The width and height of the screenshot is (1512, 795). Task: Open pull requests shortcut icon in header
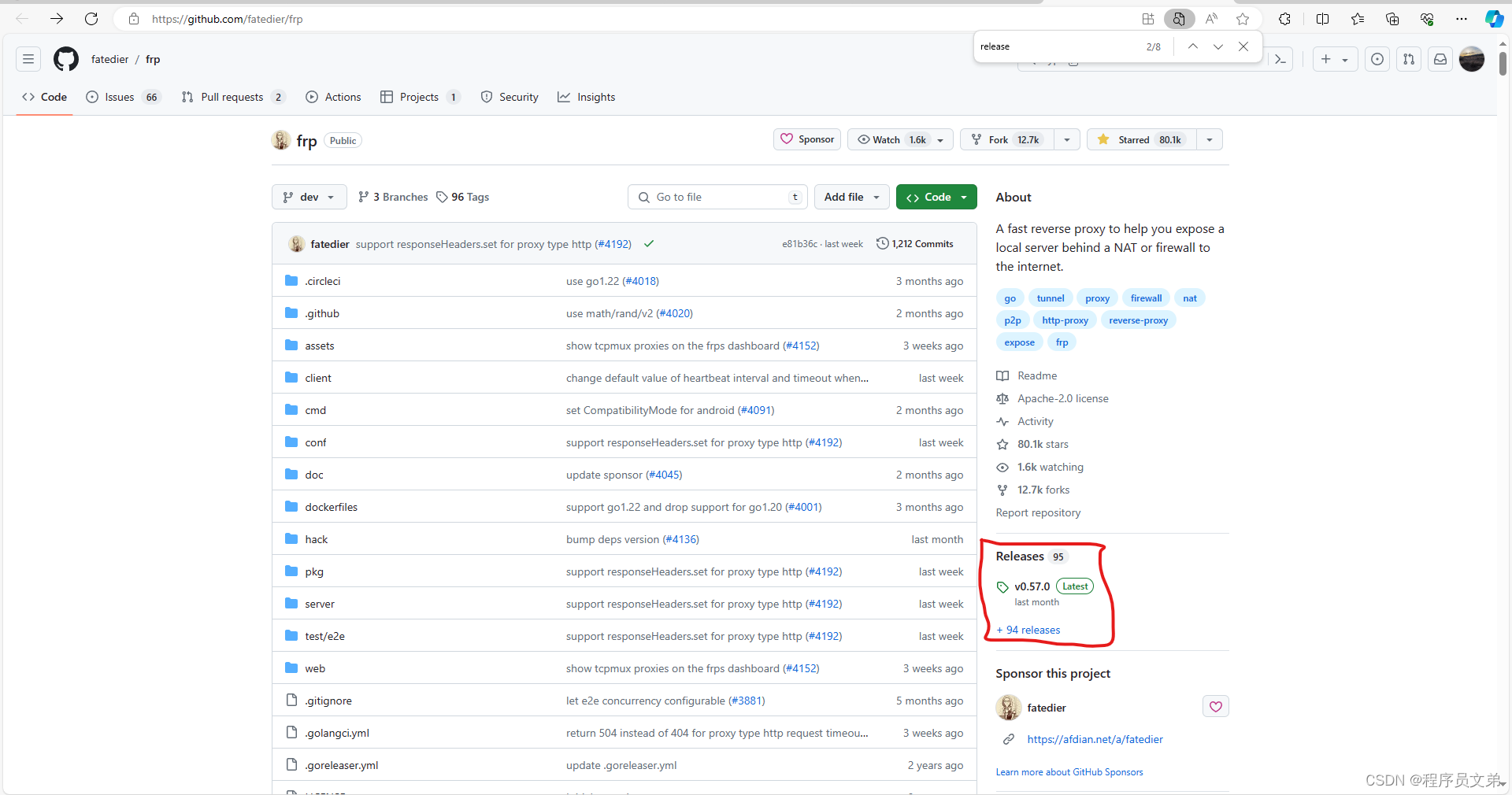tap(1409, 59)
